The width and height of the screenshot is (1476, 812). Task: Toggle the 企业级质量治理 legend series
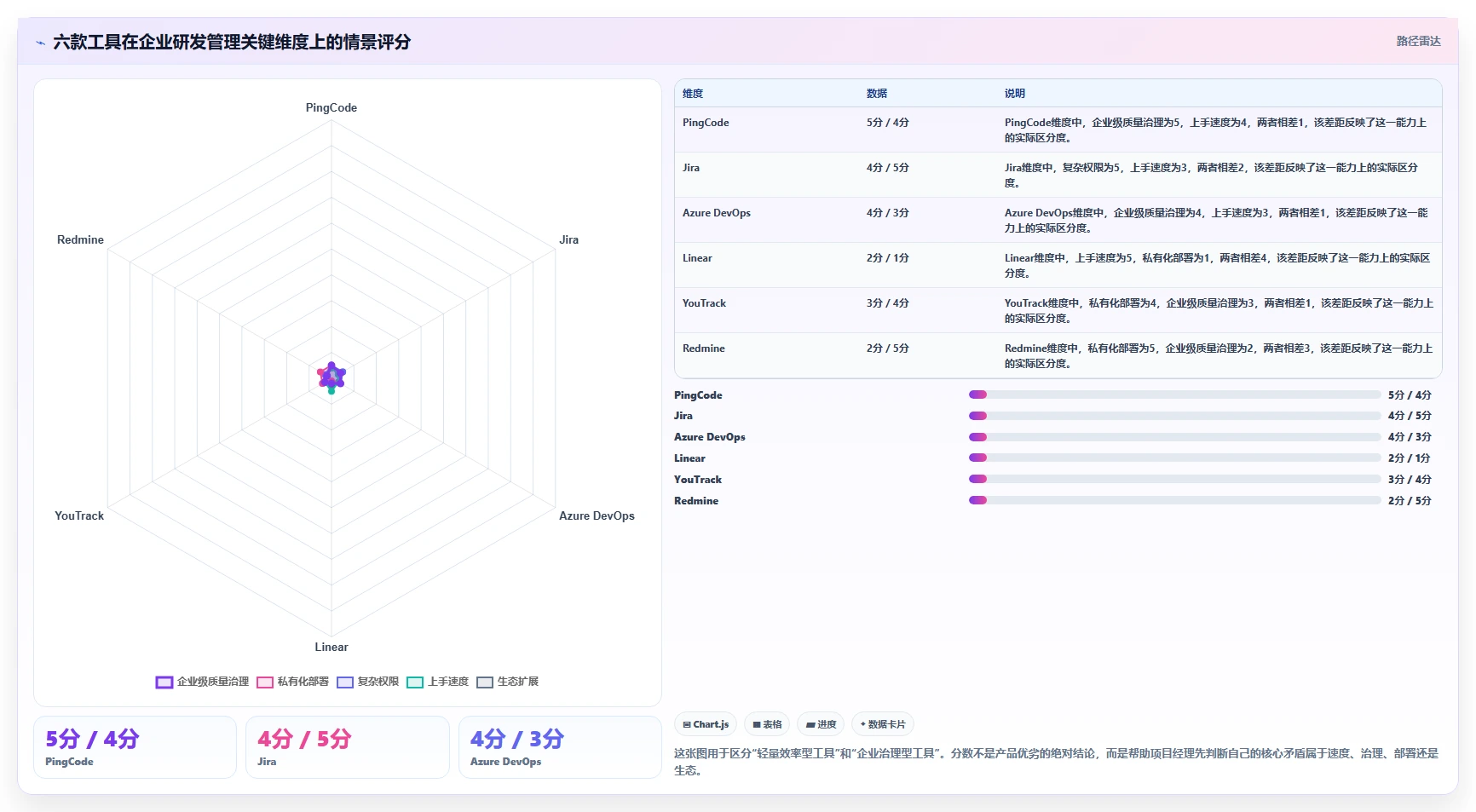coord(202,682)
